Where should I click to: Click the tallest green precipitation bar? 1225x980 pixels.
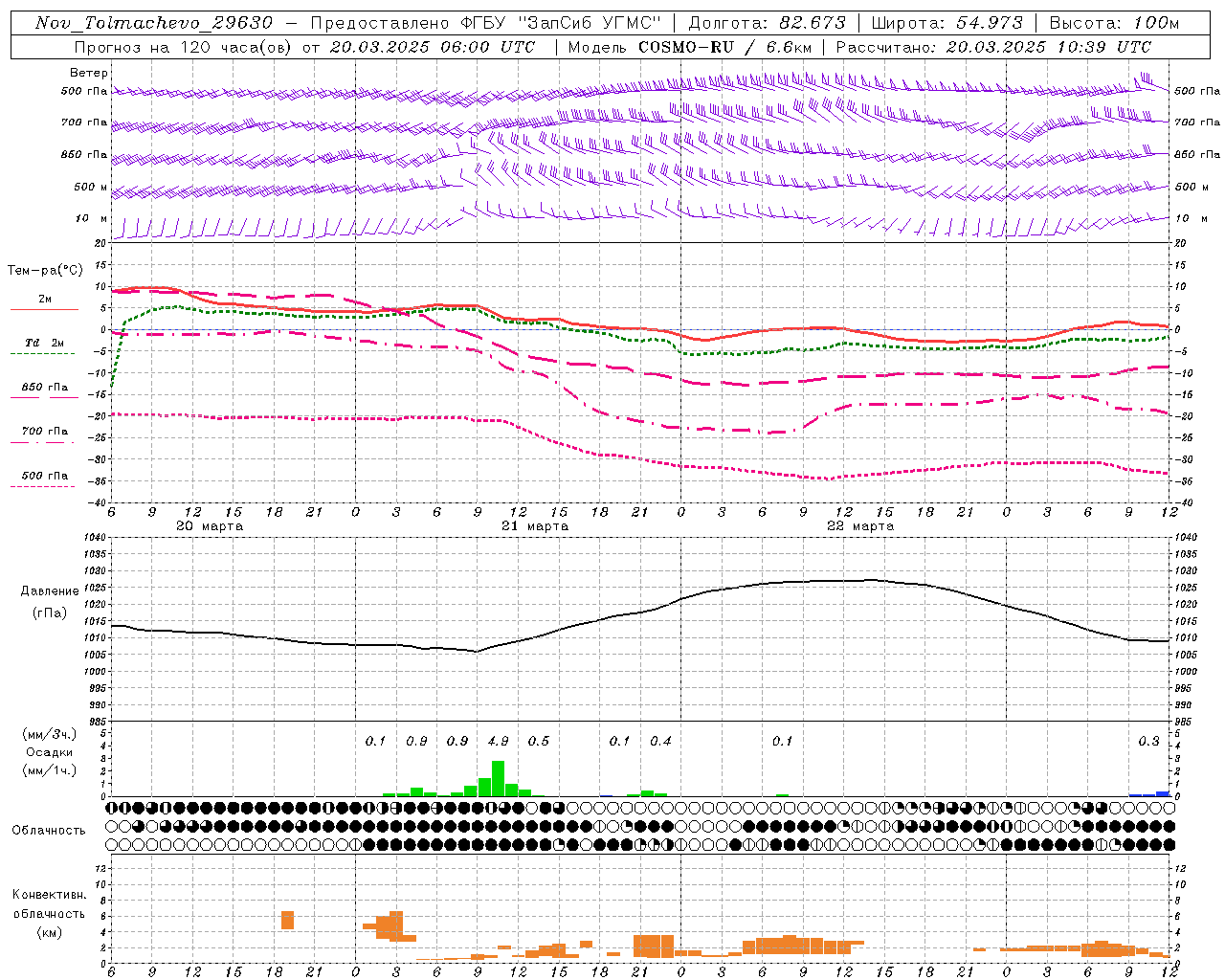pos(498,778)
